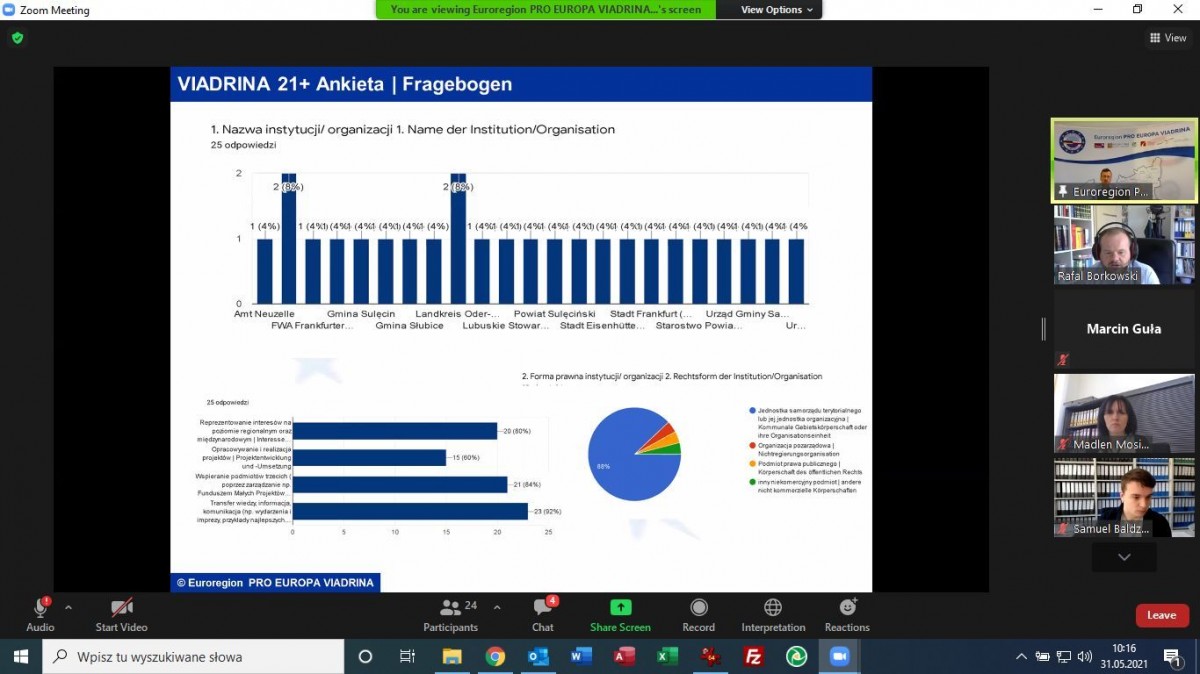Viewport: 1200px width, 674px height.
Task: Open Microsoft Word from the taskbar
Action: (581, 657)
